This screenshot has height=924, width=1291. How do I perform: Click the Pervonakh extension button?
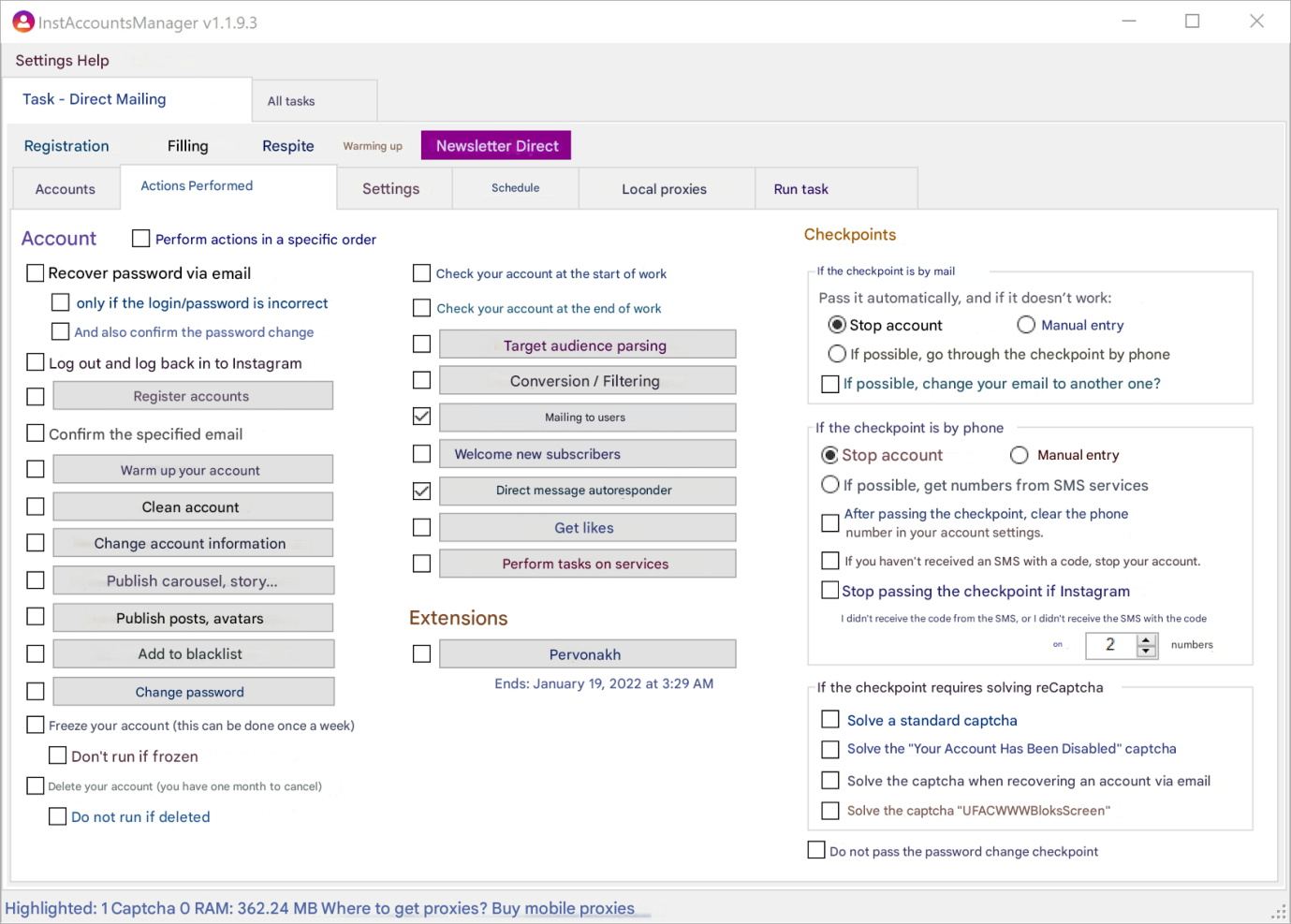(x=586, y=654)
